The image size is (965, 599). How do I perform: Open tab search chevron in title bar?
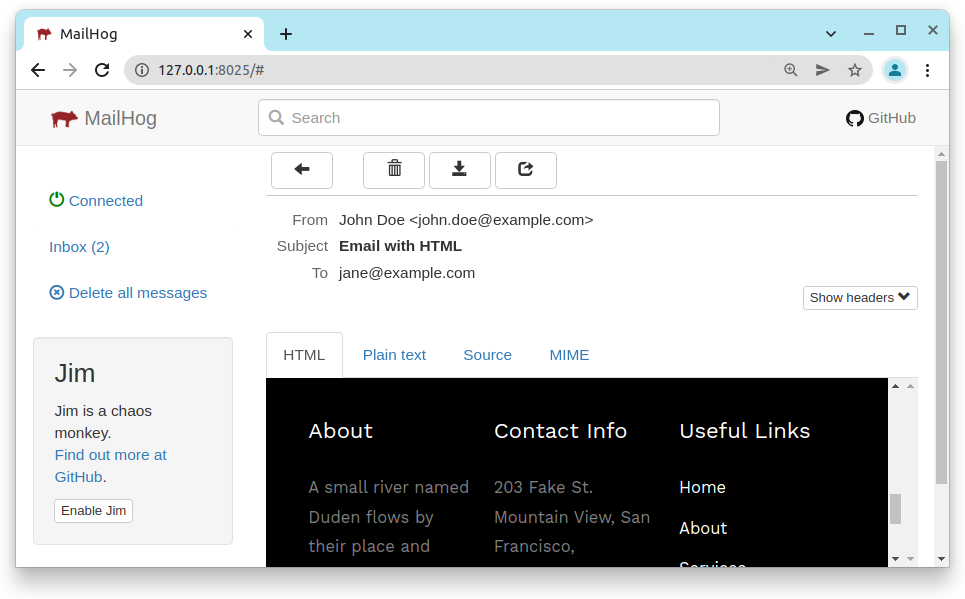coord(831,34)
